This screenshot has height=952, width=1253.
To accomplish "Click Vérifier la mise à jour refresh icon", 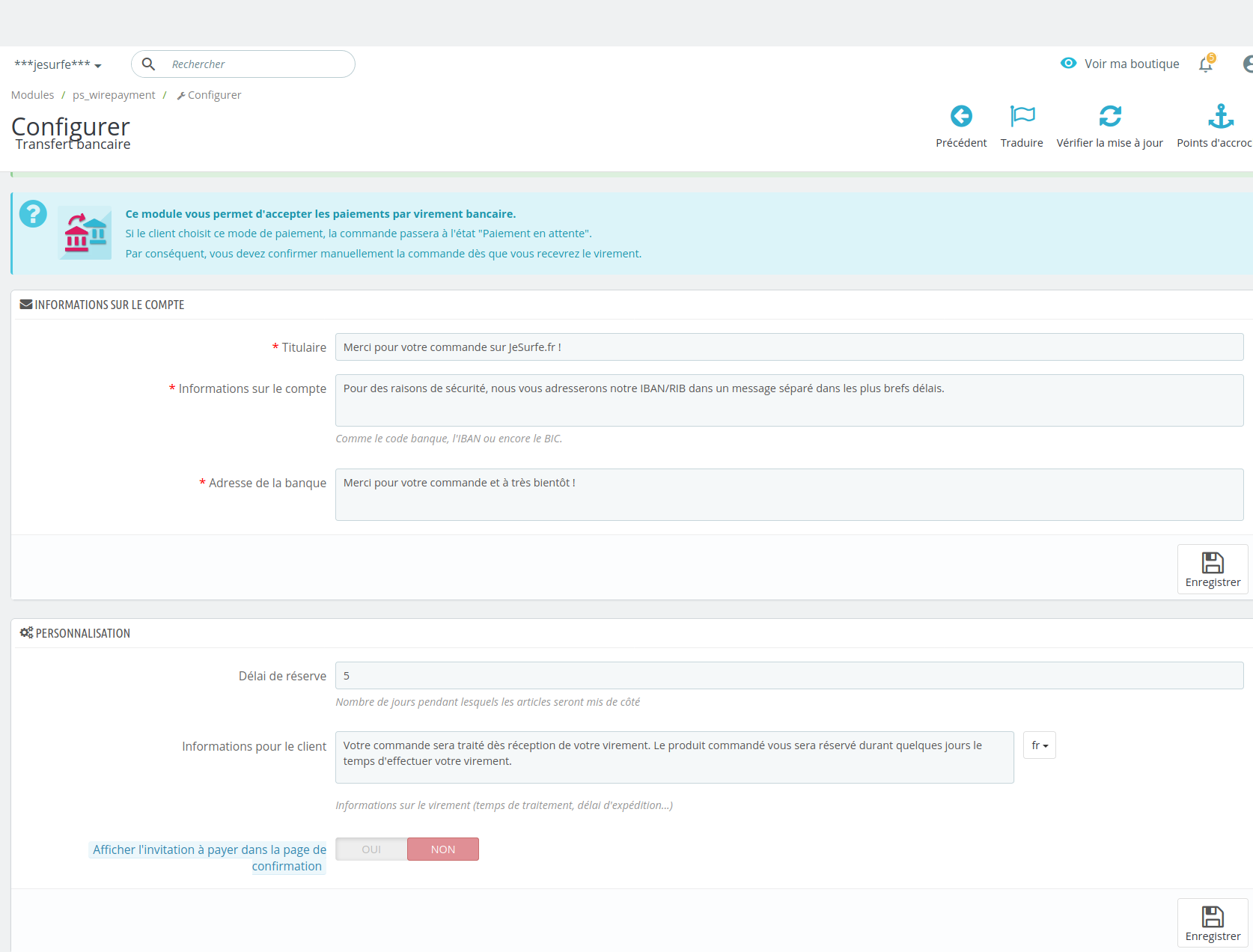I will coord(1109,116).
